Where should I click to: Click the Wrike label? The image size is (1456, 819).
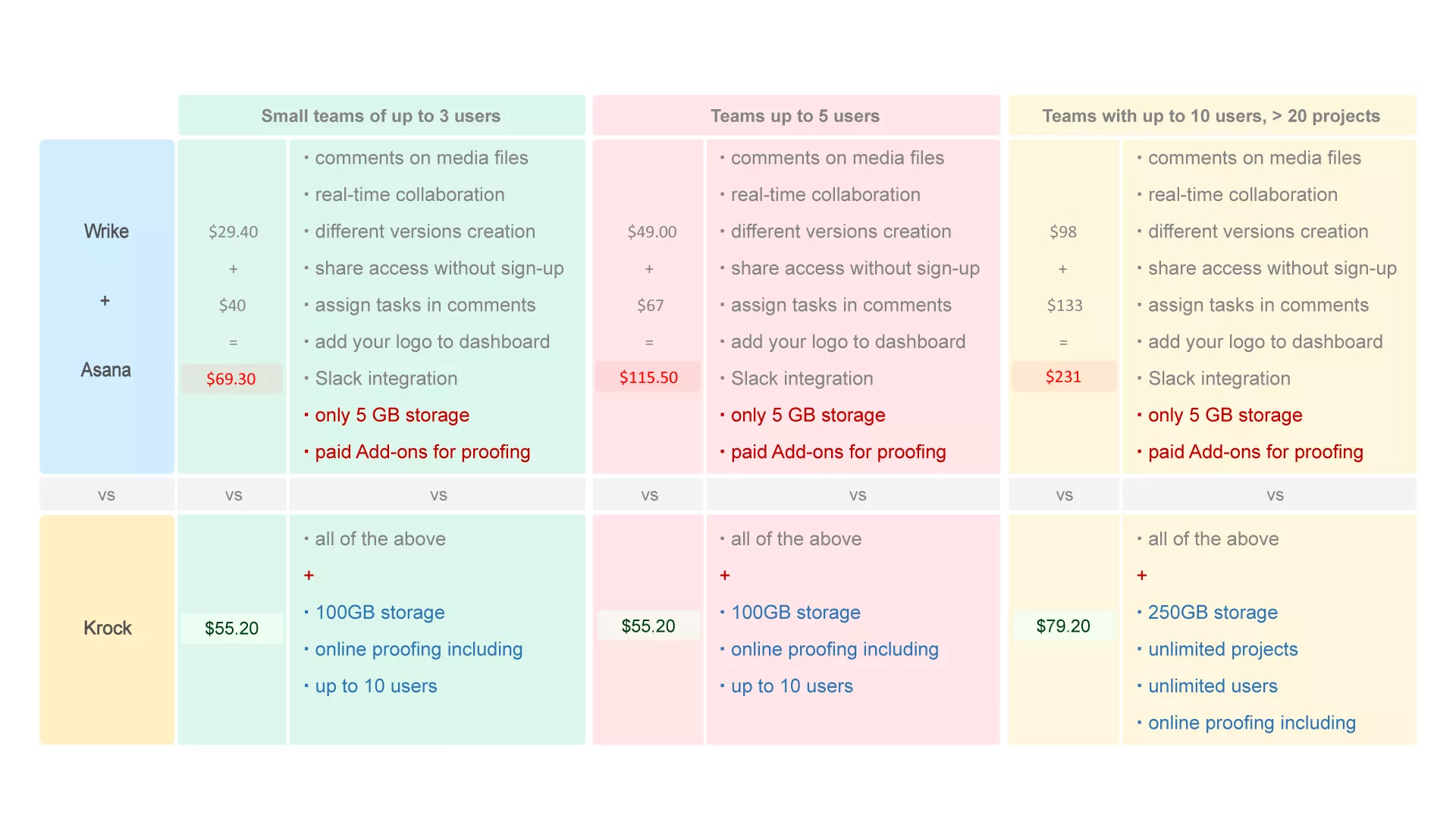pos(106,231)
